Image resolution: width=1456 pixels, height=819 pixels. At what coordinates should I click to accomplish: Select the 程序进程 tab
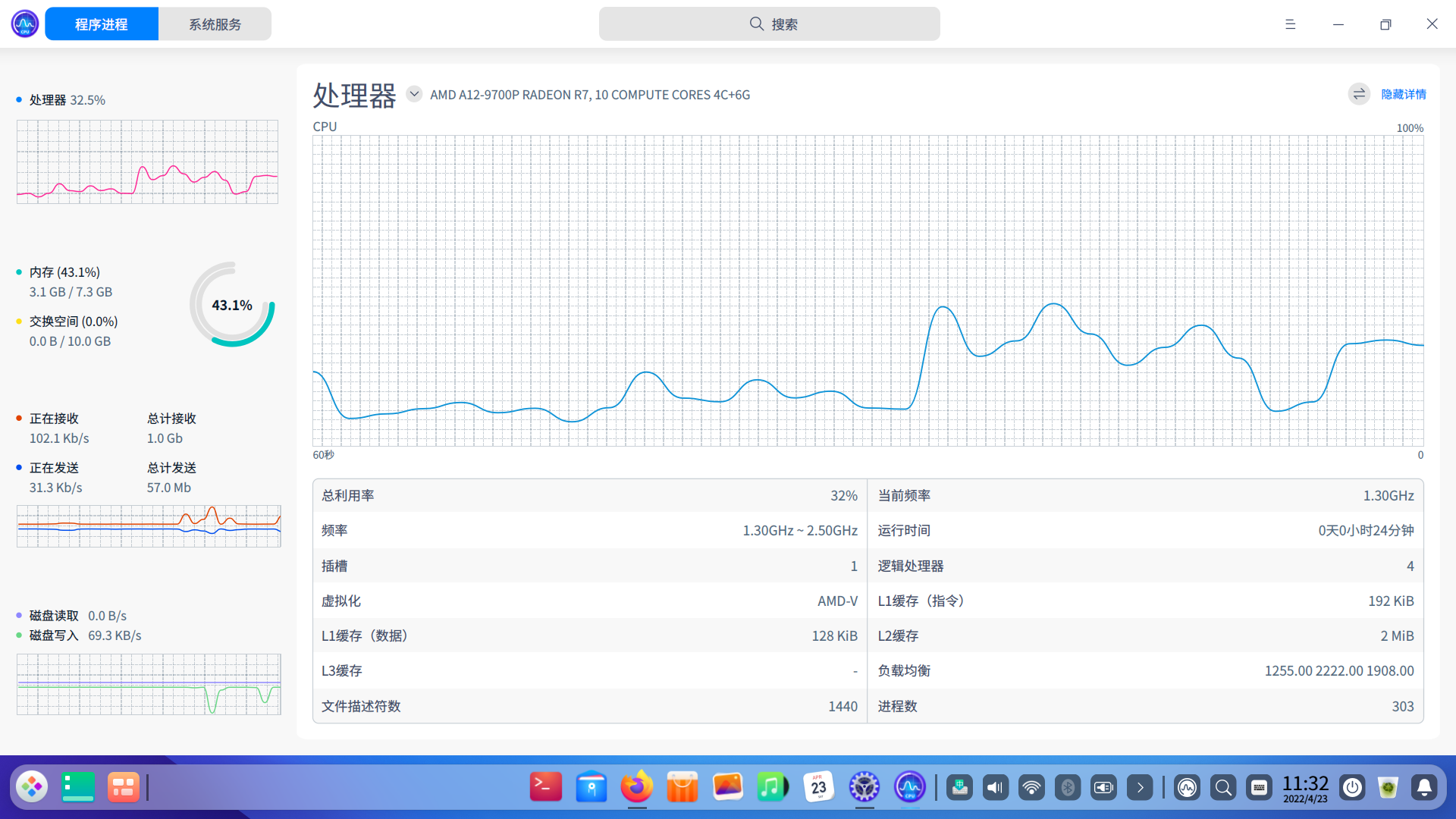(x=101, y=24)
